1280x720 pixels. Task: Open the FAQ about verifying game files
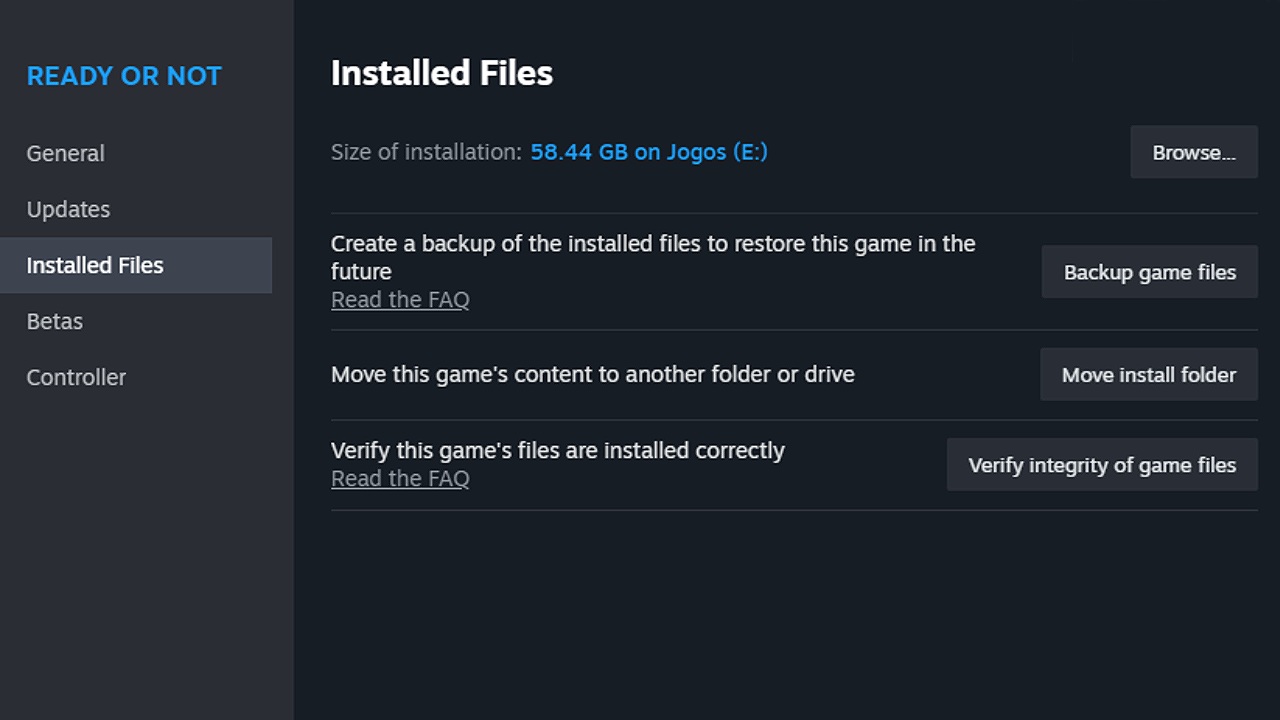point(400,478)
